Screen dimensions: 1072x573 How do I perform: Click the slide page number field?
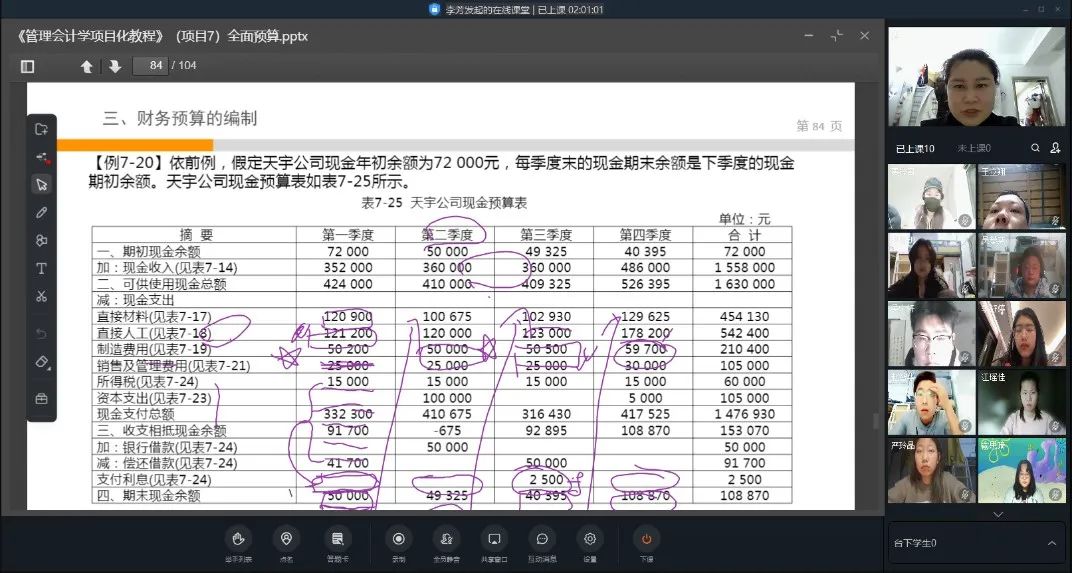(x=151, y=66)
